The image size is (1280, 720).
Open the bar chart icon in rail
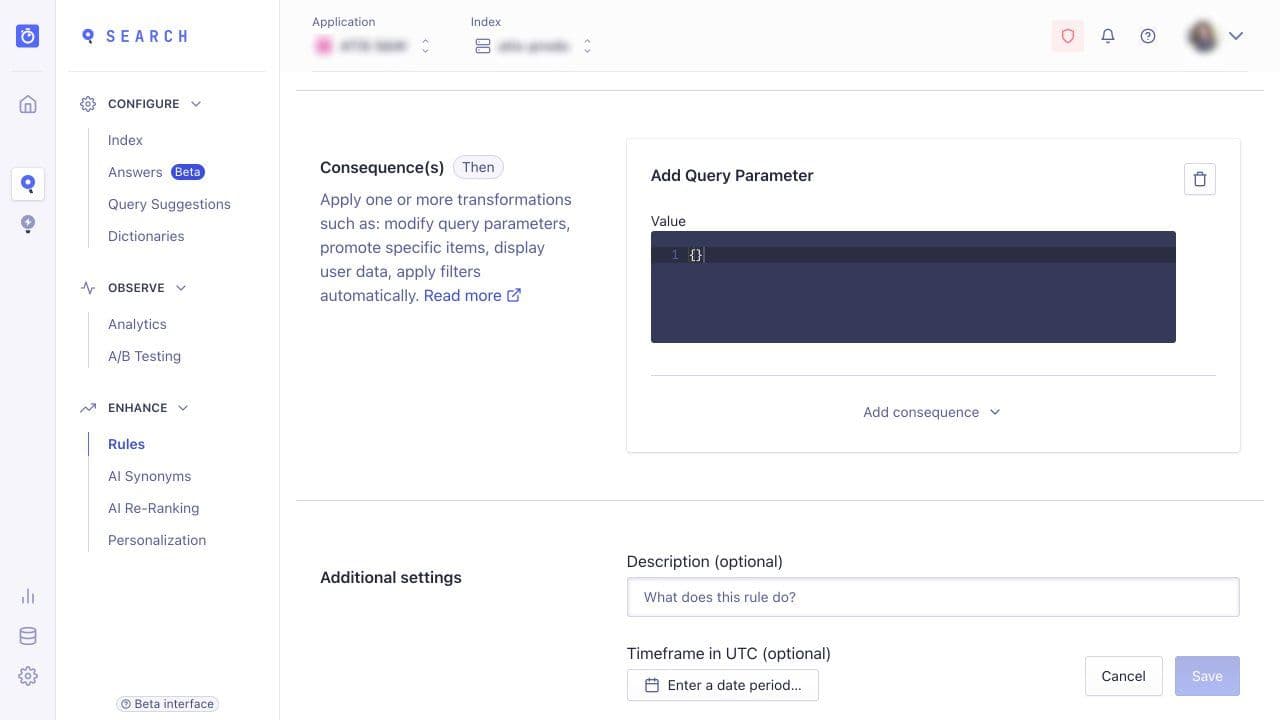[x=28, y=596]
